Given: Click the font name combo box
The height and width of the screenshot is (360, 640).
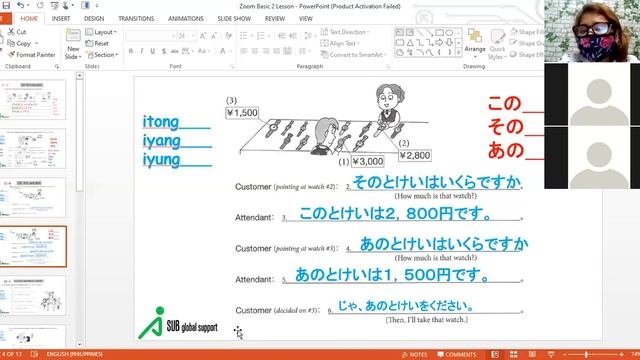Looking at the screenshot, I should pyautogui.click(x=151, y=36).
